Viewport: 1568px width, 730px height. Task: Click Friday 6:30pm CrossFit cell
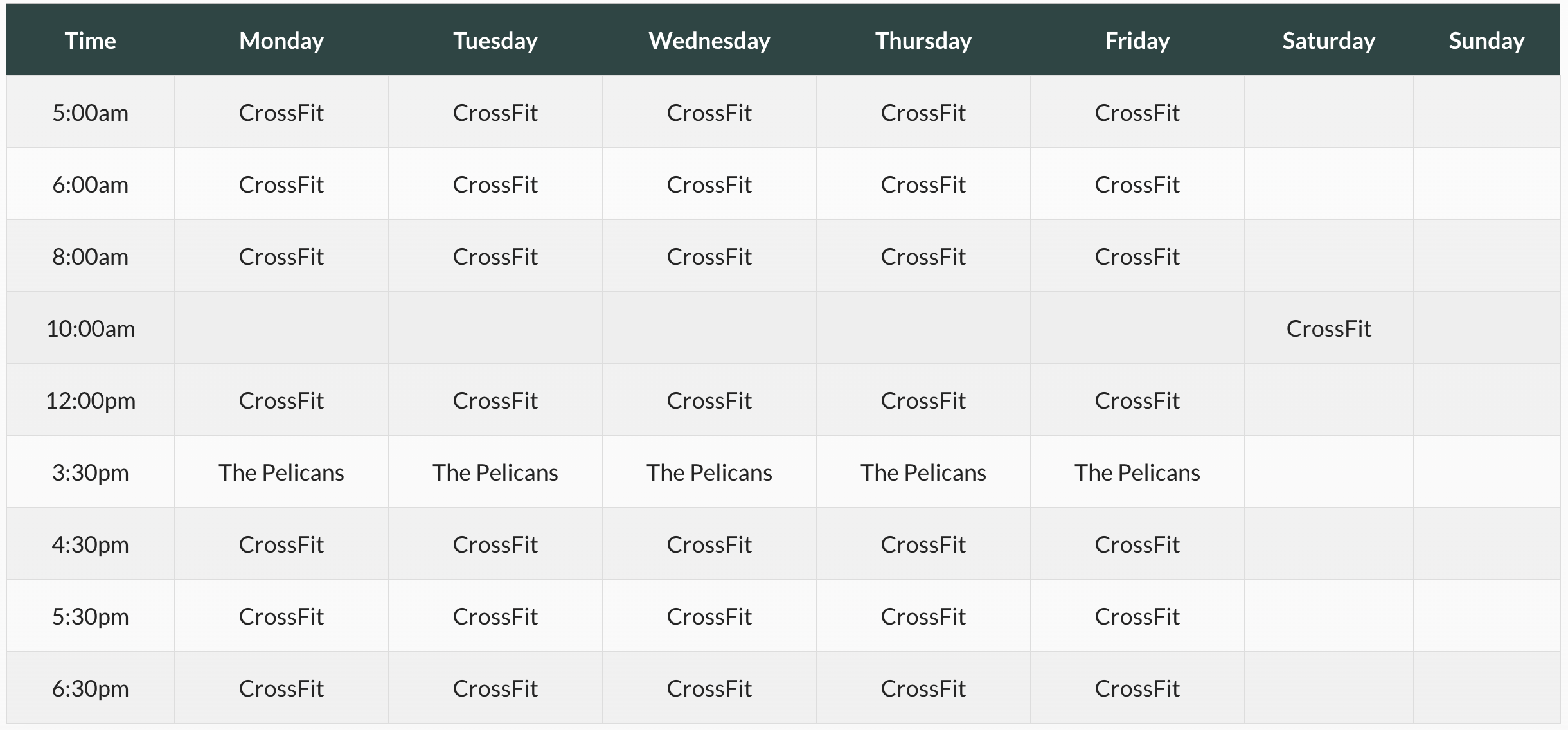click(x=1137, y=689)
